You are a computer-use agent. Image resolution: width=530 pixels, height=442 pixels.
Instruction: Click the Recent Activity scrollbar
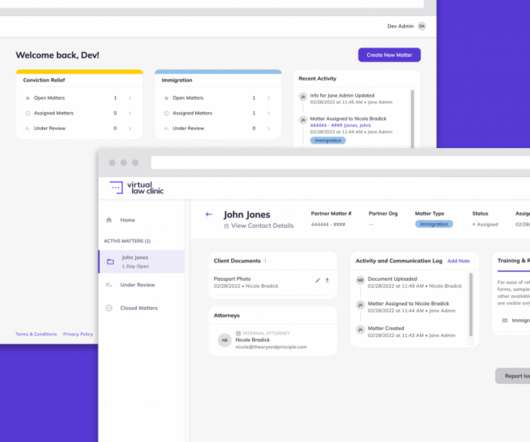412,118
